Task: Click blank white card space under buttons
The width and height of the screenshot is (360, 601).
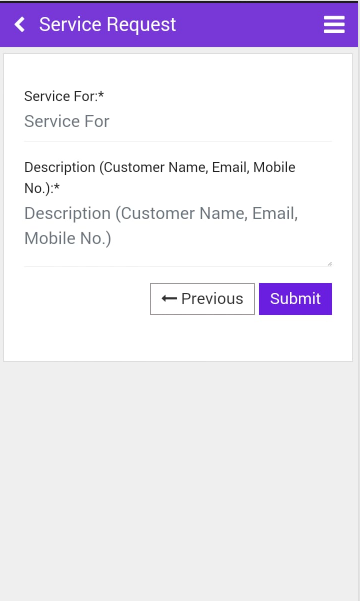Action: 178,338
